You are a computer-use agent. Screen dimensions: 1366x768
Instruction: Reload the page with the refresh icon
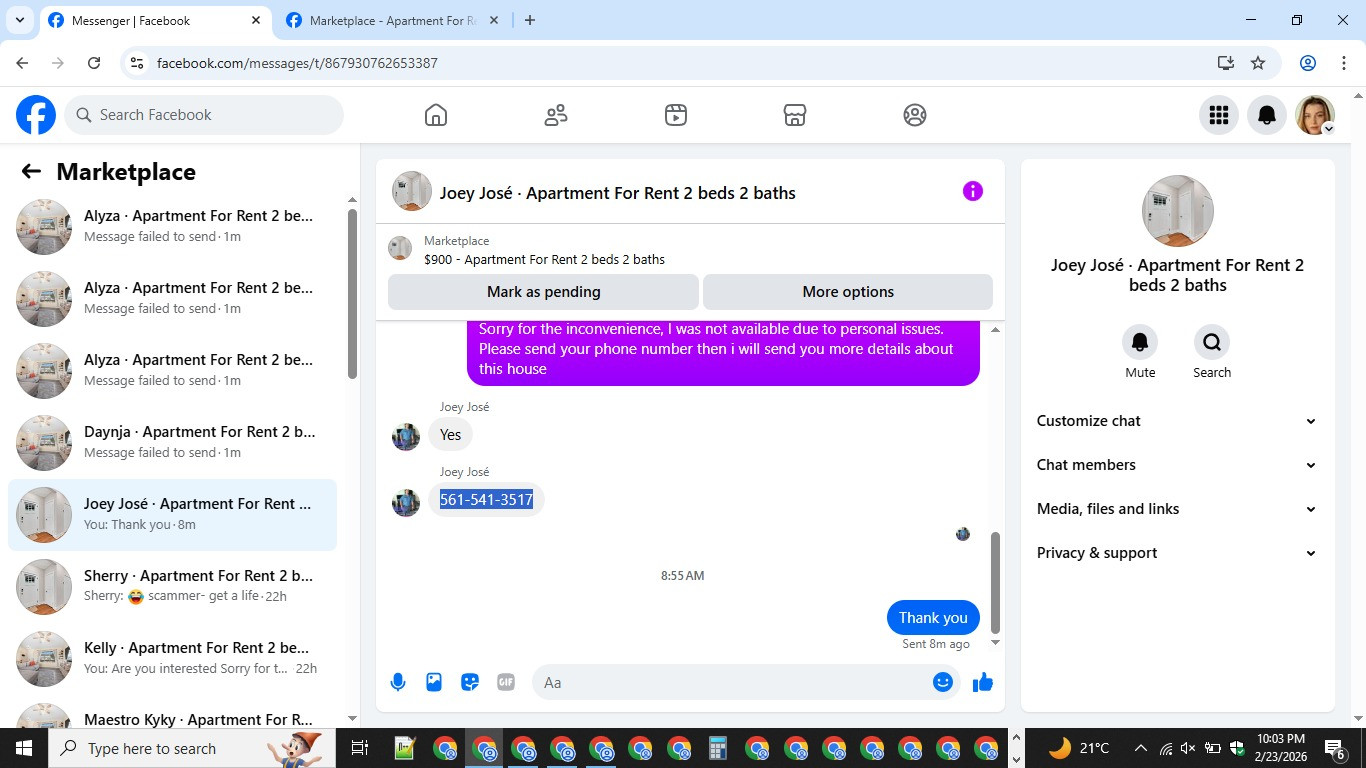94,63
